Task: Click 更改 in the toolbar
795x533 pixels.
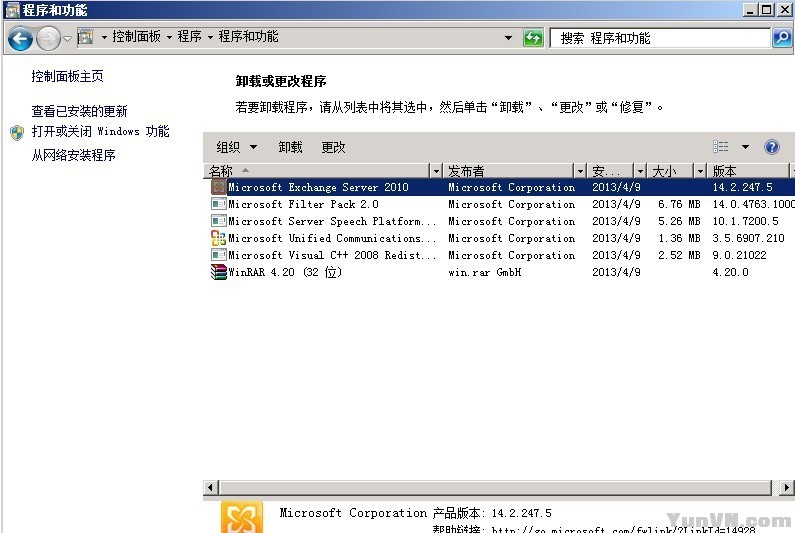Action: click(333, 147)
